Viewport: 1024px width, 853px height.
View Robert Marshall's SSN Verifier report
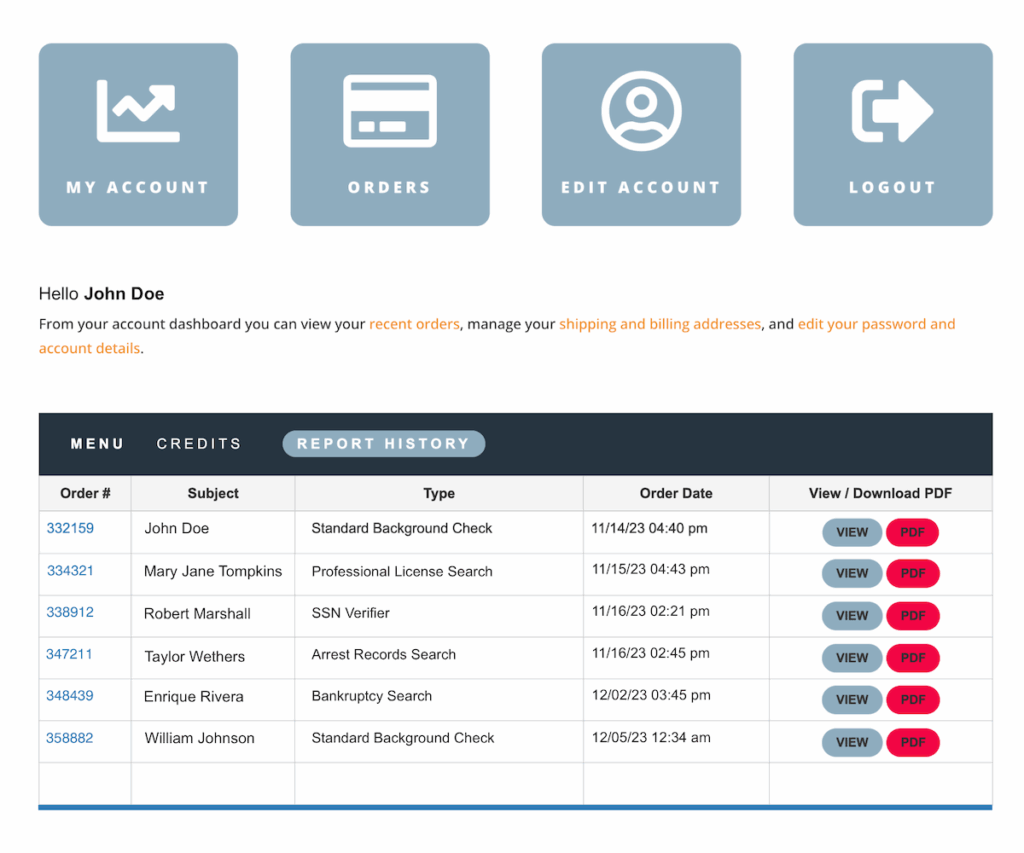point(852,616)
